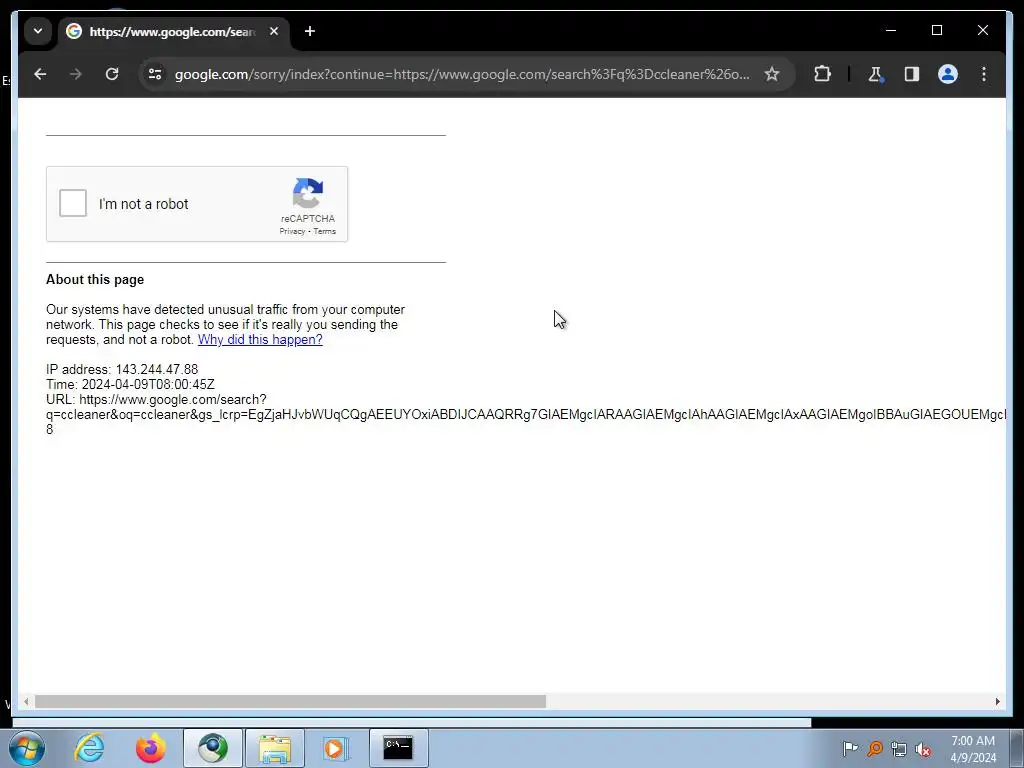Click the reCAPTCHA logo

point(308,193)
